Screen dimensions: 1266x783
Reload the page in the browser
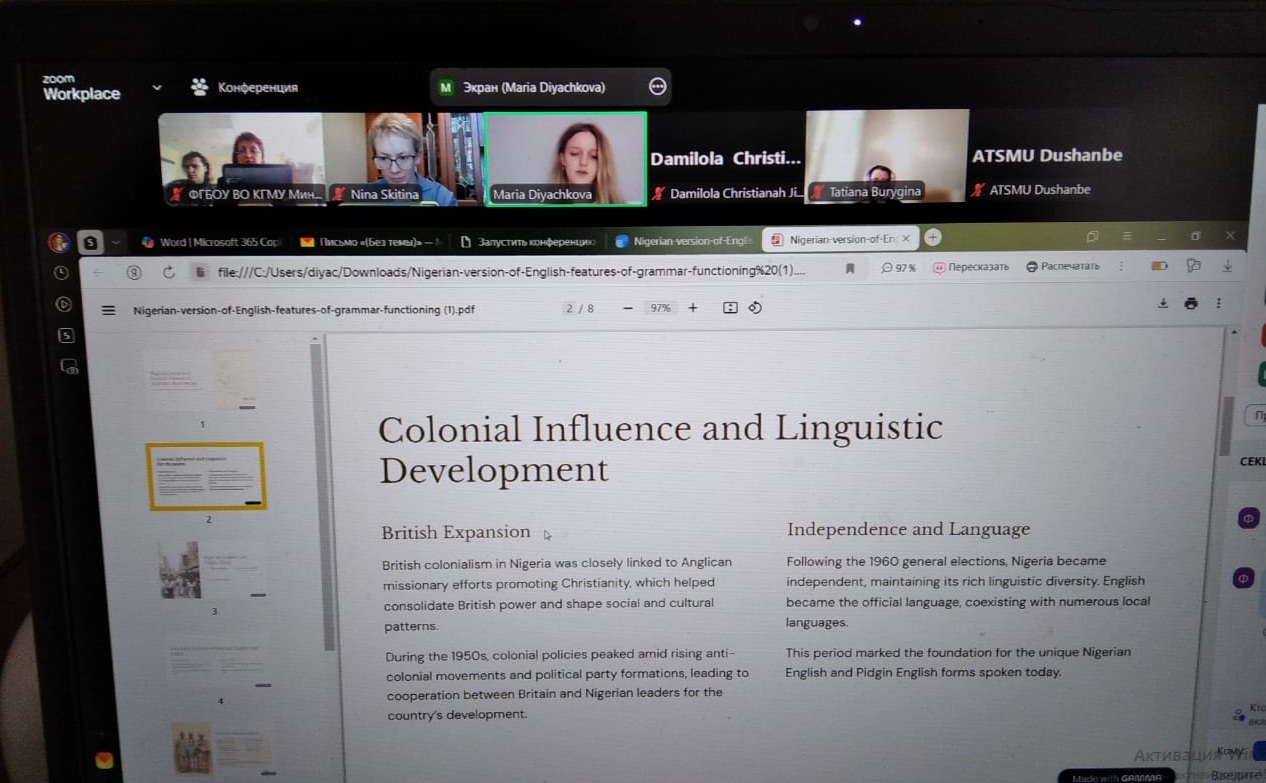point(168,272)
